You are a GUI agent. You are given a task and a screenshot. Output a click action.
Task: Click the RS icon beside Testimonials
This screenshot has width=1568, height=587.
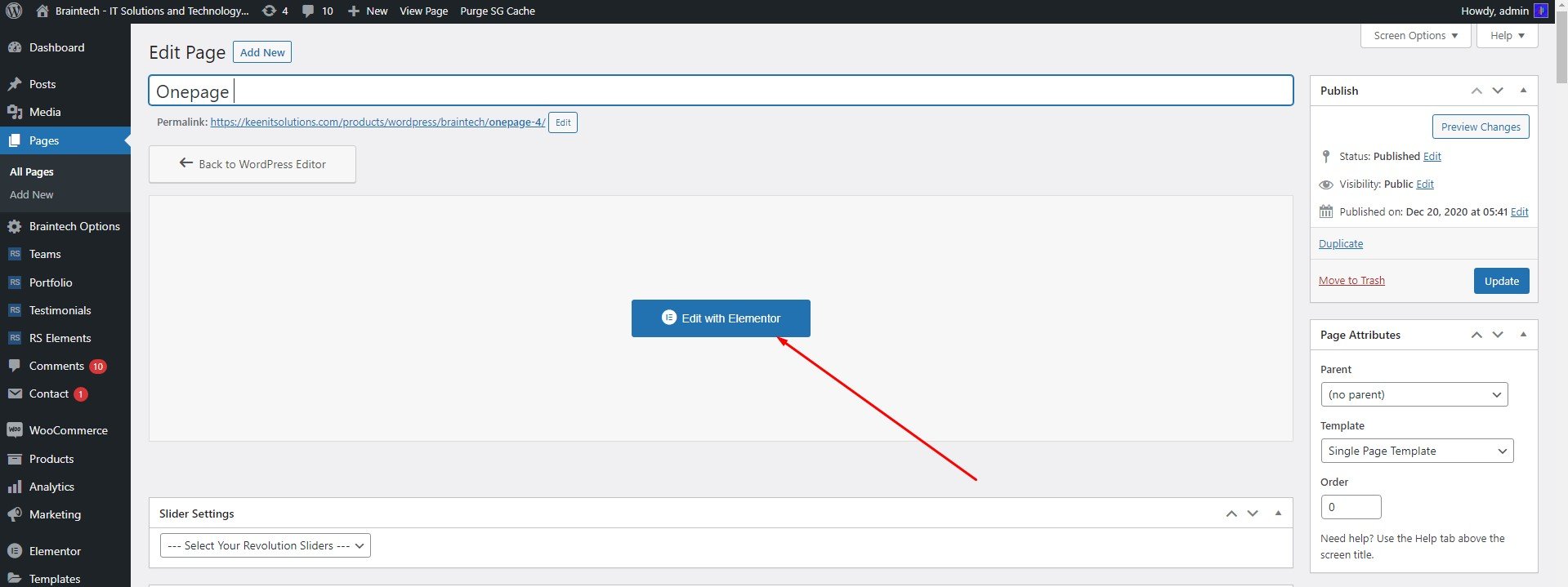pos(15,310)
